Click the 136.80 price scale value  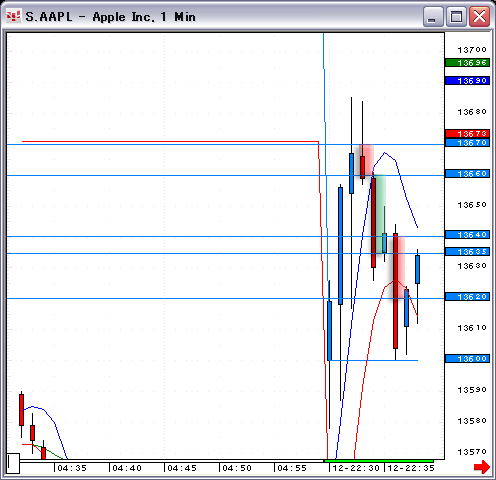click(x=472, y=112)
